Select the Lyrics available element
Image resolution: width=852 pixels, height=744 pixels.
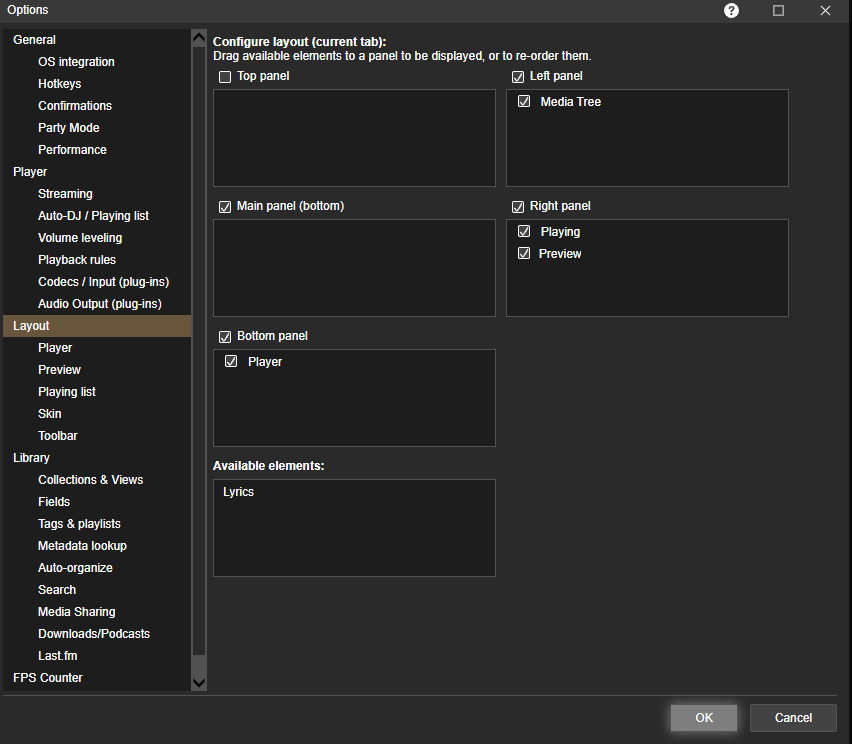239,492
